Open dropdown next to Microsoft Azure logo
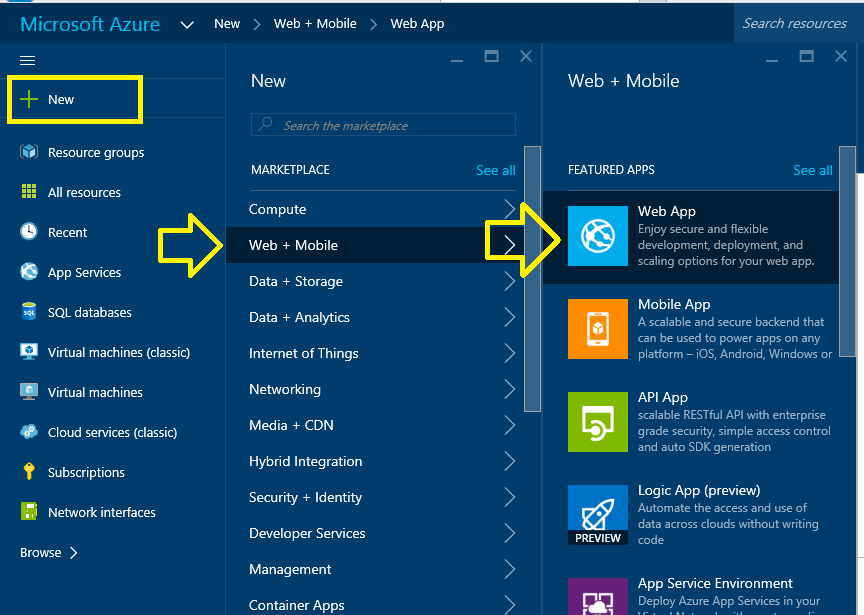 187,25
